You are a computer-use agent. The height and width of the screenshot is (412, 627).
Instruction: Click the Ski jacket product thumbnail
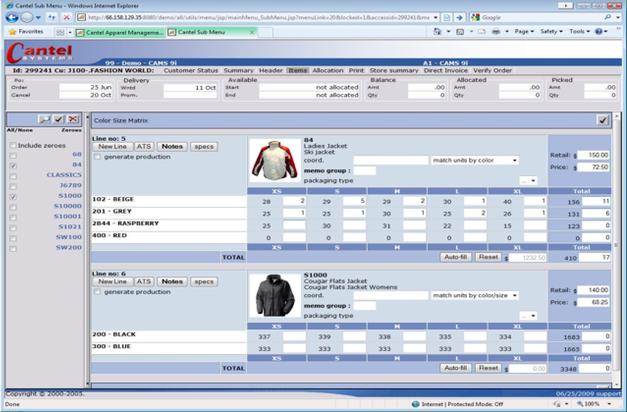[x=274, y=159]
